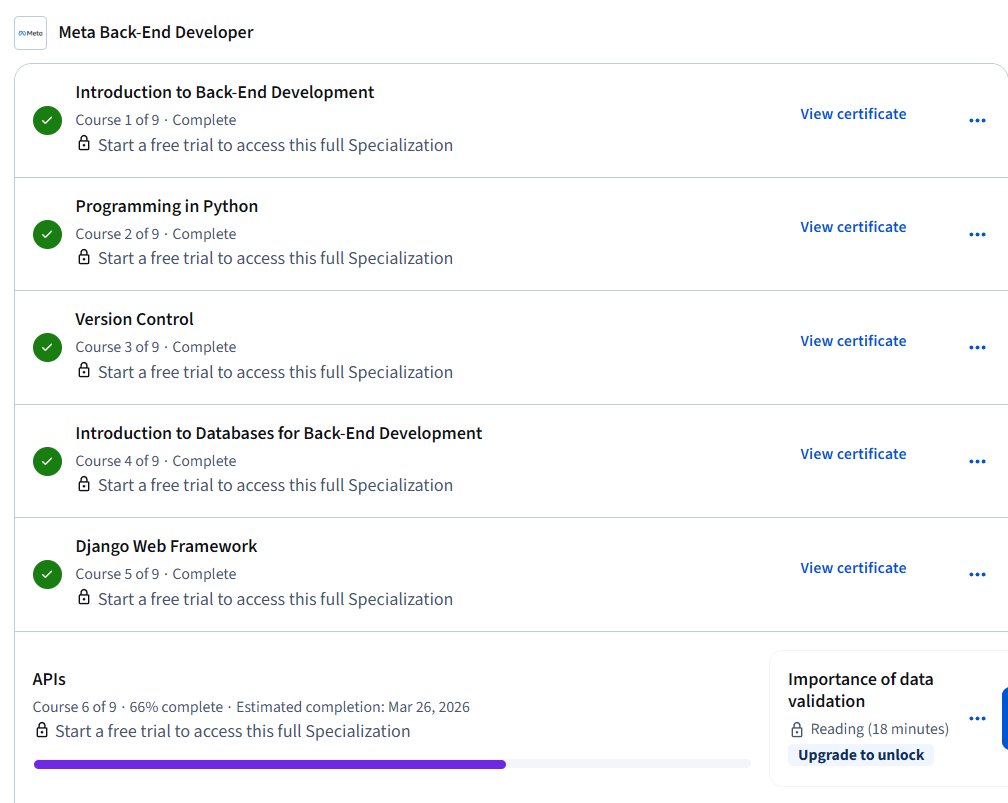
Task: Click lock icon under Course 6 of 9
Action: tap(42, 730)
